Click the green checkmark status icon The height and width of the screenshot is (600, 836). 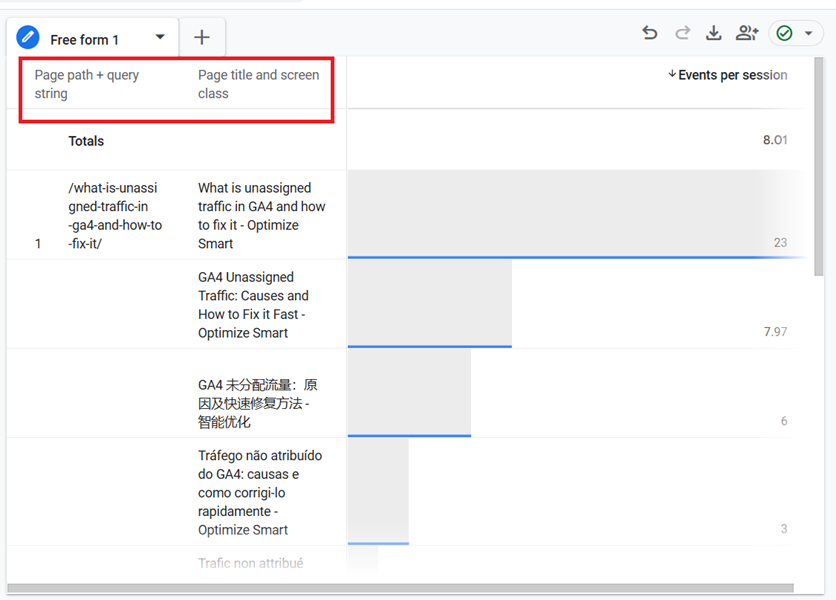[x=786, y=33]
